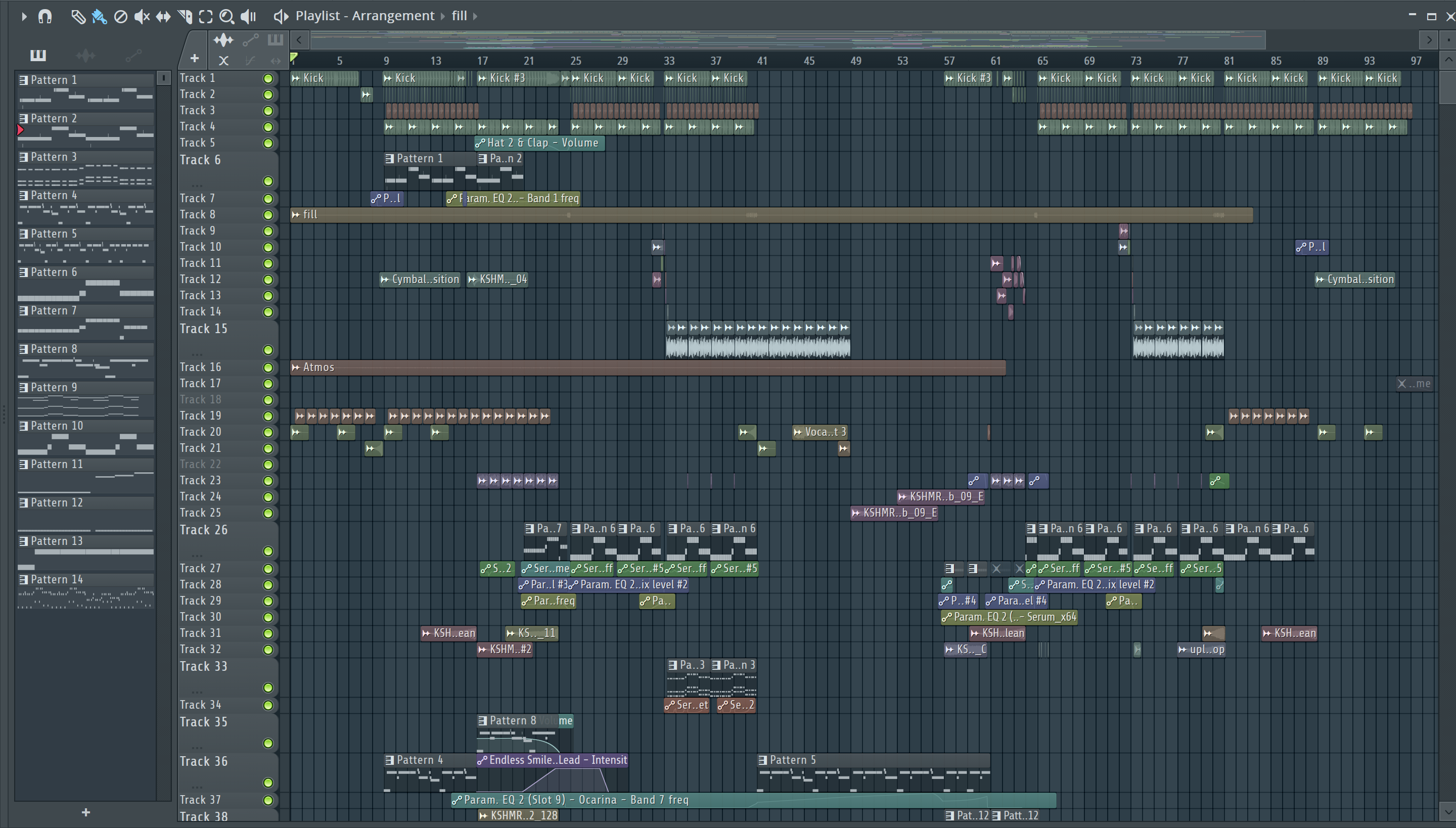Toggle mute LED for Track 37

tap(268, 800)
